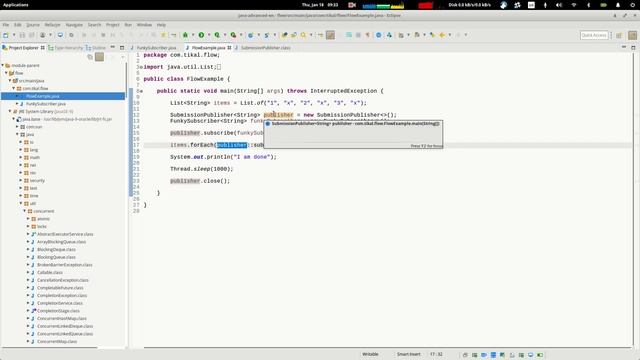Click Collapse All icon in Project Explorer
The image size is (640, 360).
click(90, 57)
